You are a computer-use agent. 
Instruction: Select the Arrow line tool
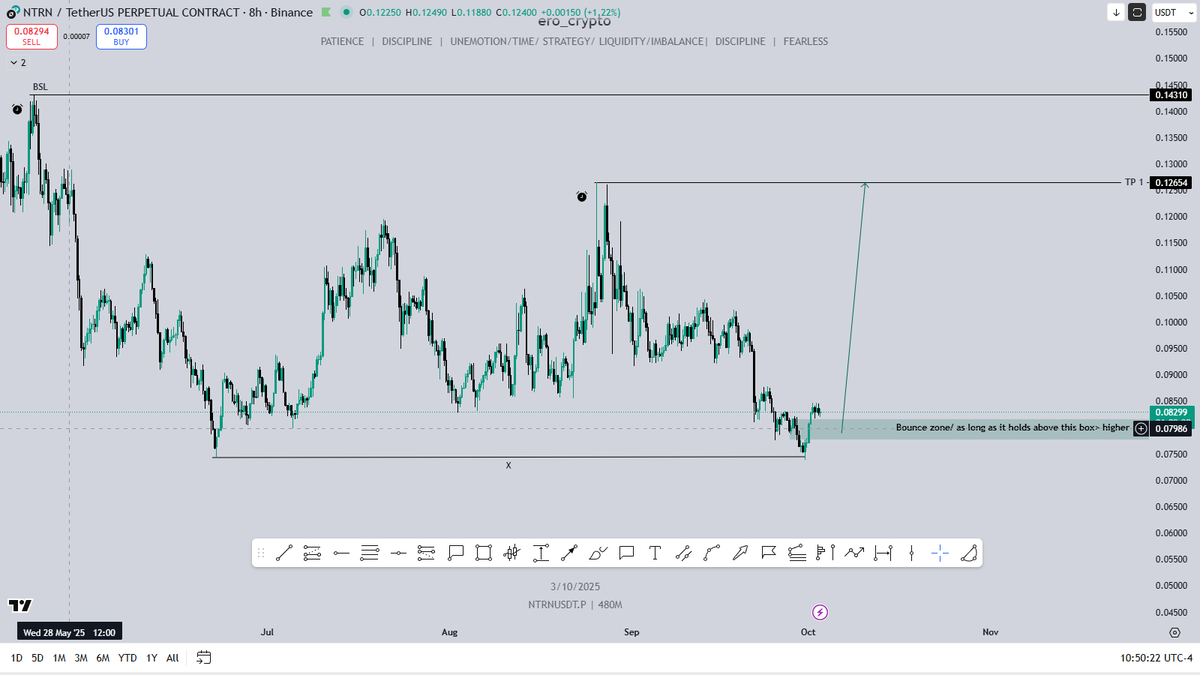pos(569,552)
